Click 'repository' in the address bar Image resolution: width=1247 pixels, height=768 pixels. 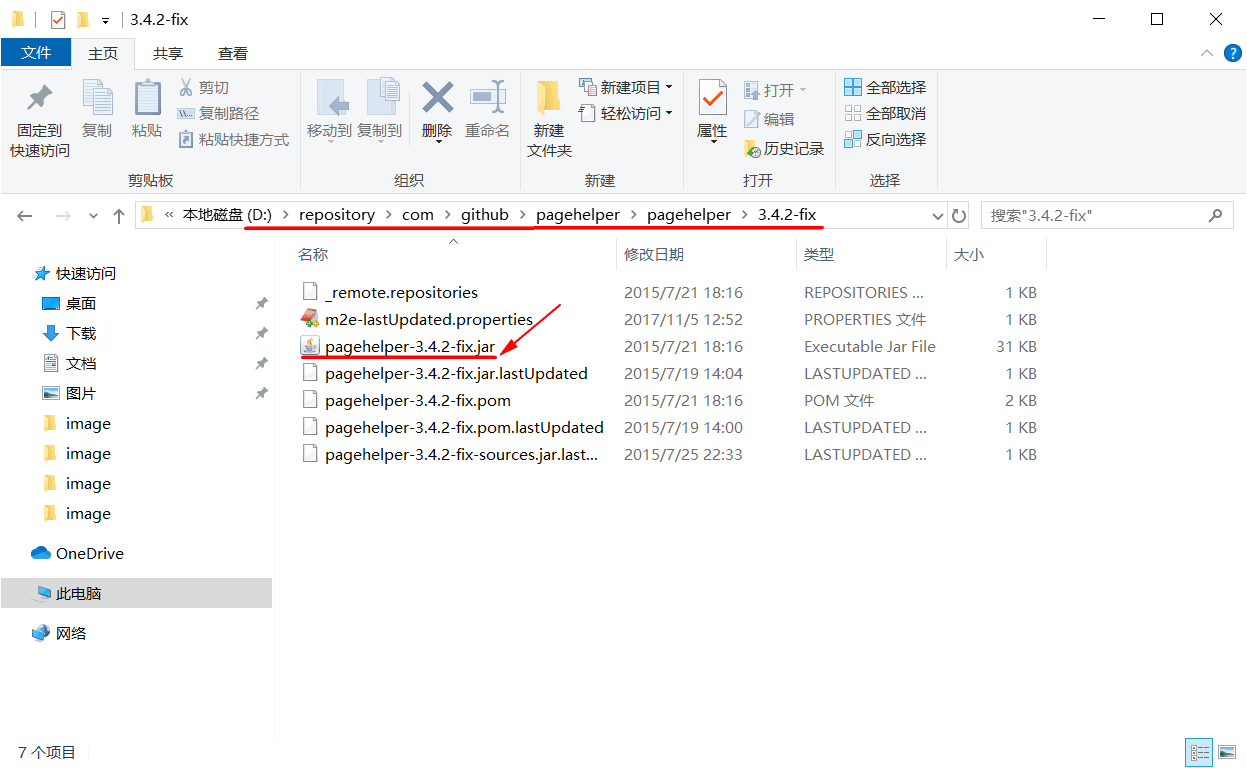point(337,215)
